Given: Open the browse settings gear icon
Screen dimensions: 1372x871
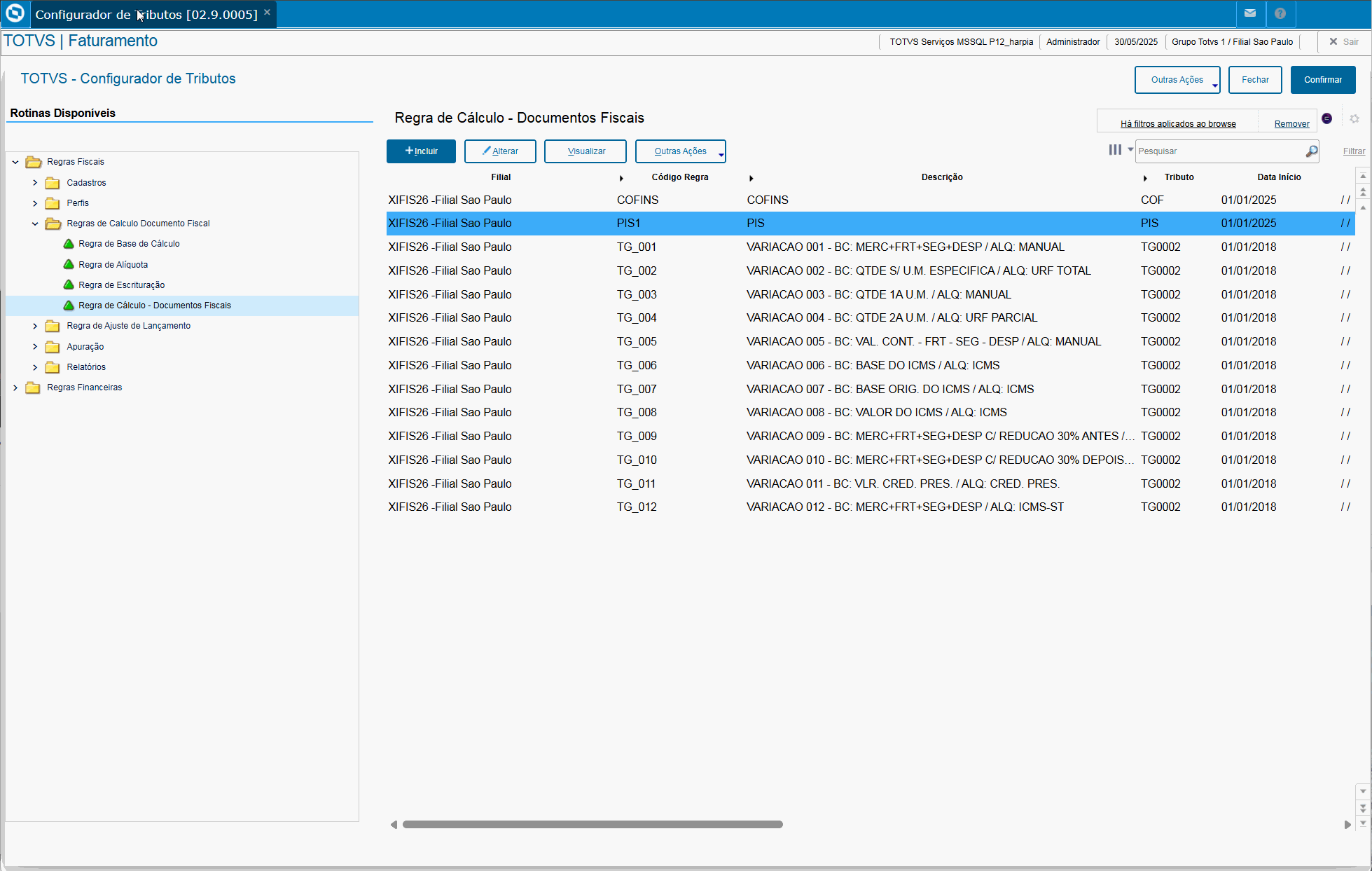Looking at the screenshot, I should point(1354,119).
